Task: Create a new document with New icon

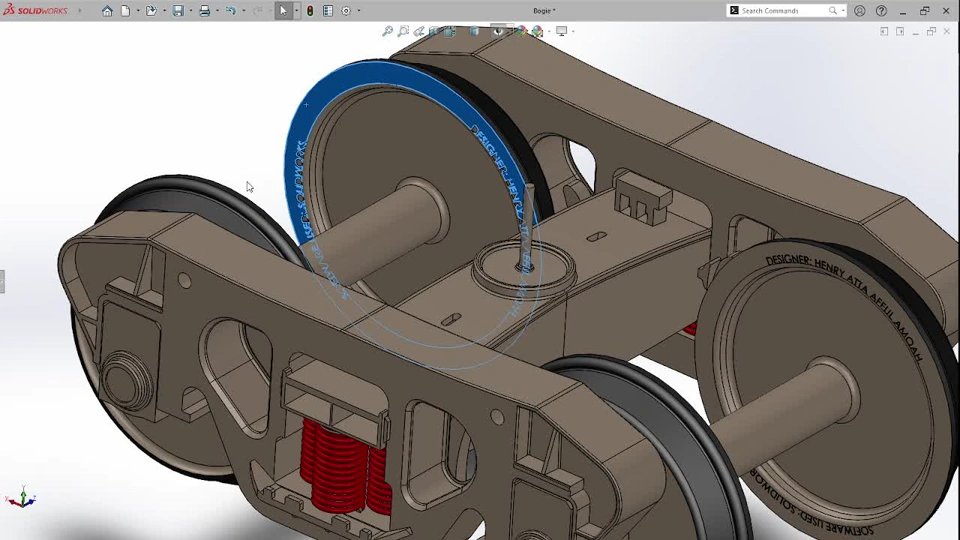Action: pos(126,11)
